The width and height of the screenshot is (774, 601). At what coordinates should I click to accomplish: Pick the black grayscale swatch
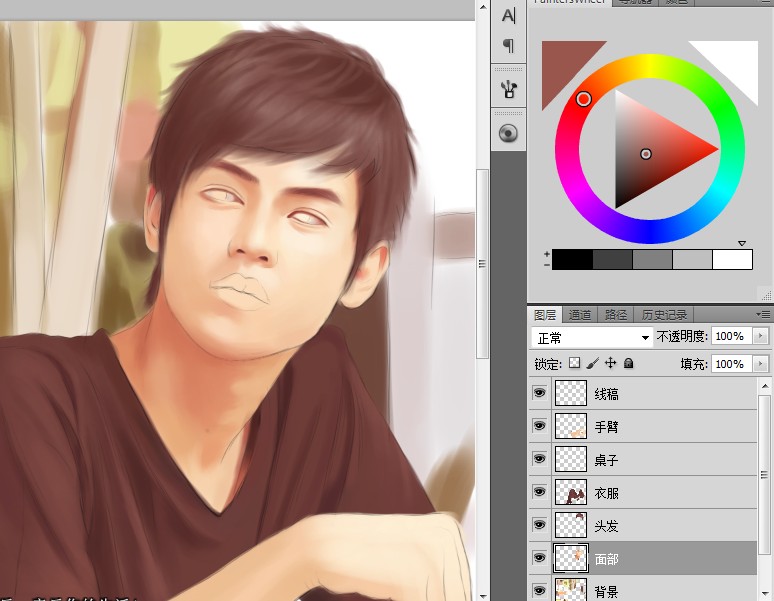572,260
